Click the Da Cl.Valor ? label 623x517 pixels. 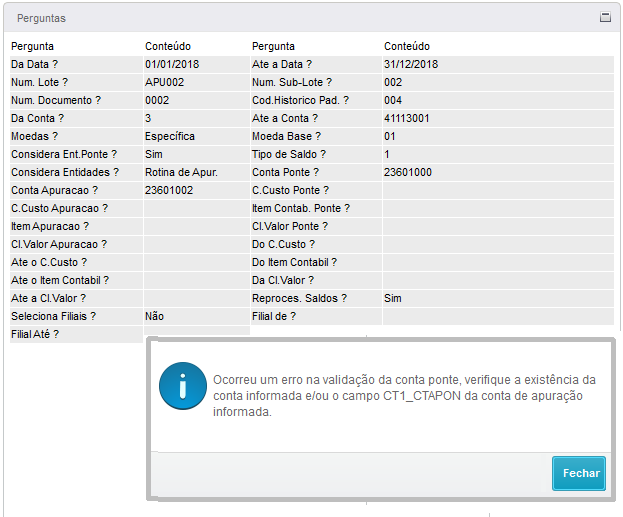point(283,281)
